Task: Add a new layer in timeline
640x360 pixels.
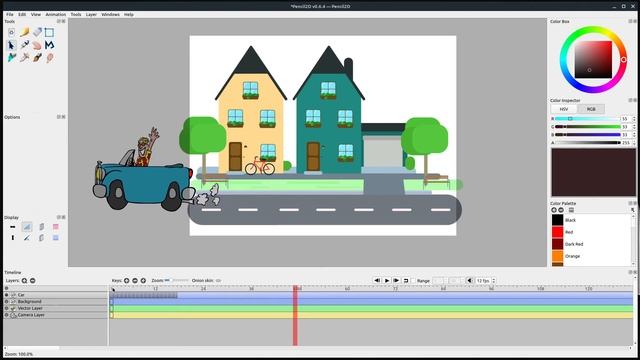Action: point(24,280)
